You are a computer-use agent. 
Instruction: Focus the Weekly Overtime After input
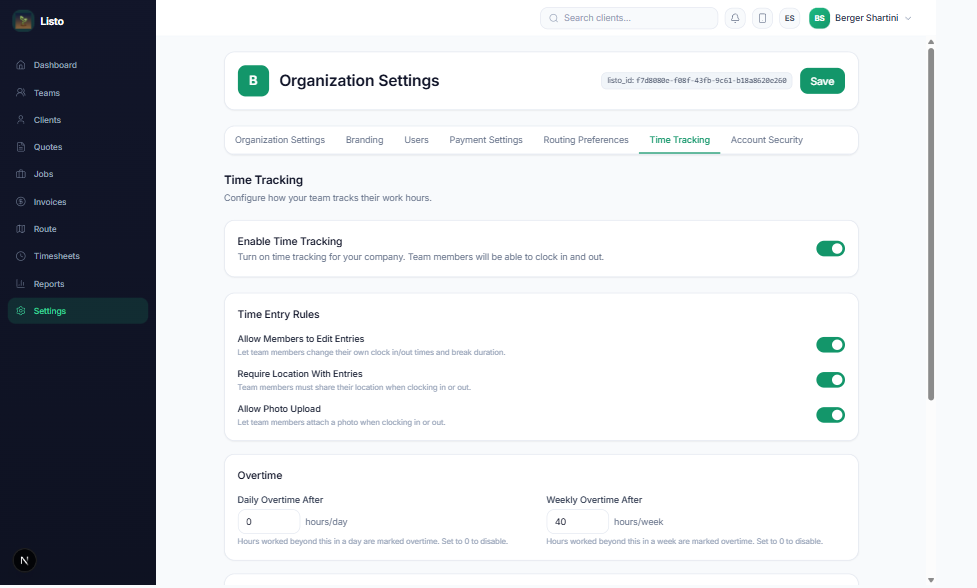[578, 521]
